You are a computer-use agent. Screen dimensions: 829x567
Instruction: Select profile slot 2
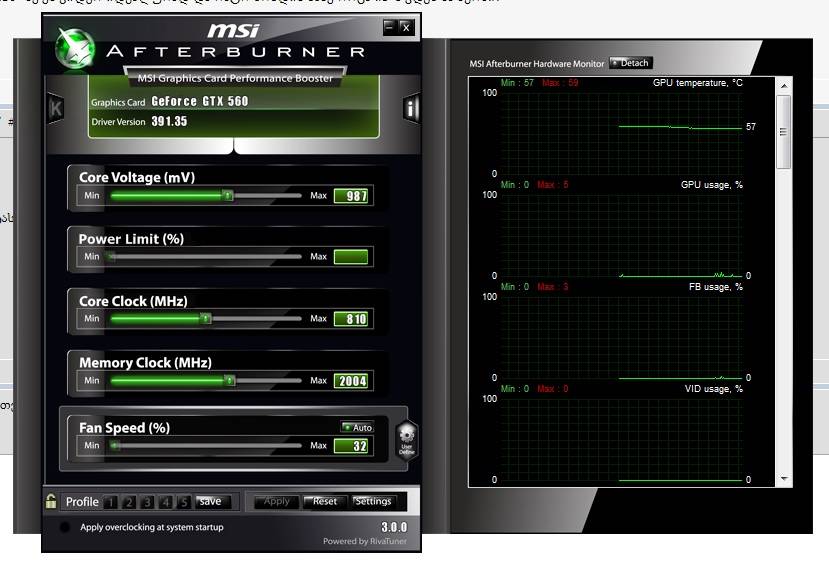(x=129, y=502)
